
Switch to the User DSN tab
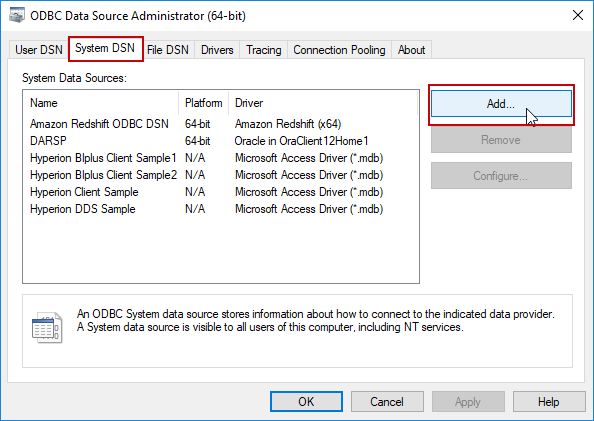(39, 50)
